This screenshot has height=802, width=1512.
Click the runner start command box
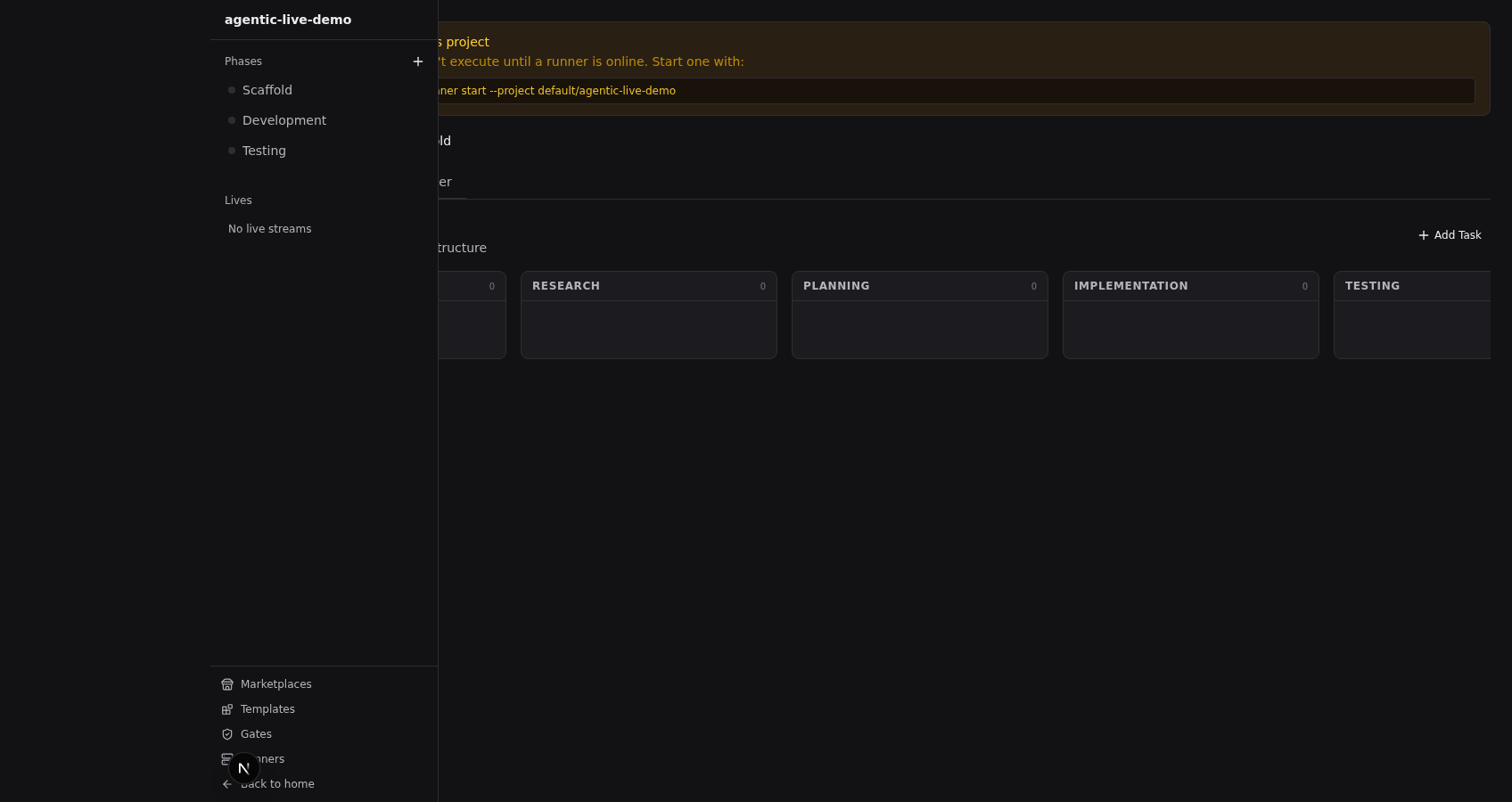tap(954, 91)
